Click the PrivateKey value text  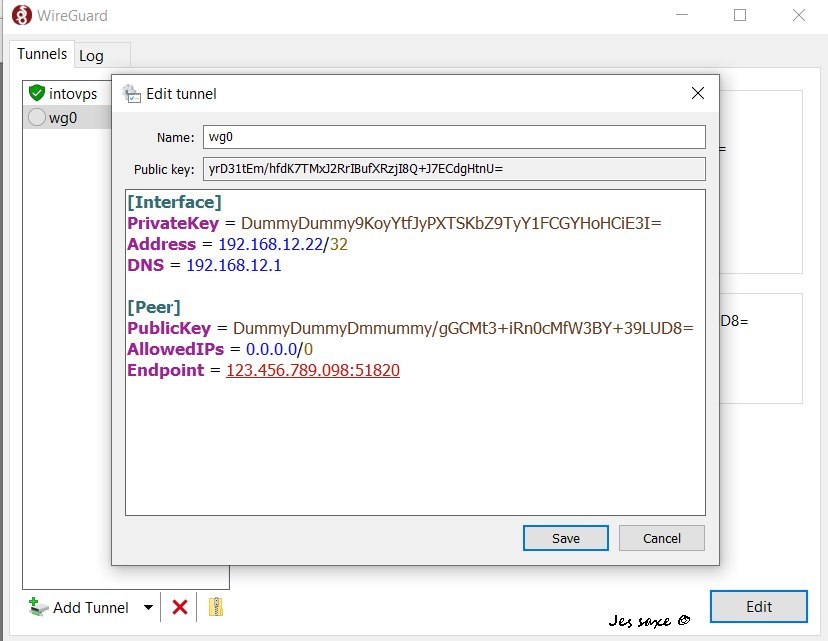(451, 223)
